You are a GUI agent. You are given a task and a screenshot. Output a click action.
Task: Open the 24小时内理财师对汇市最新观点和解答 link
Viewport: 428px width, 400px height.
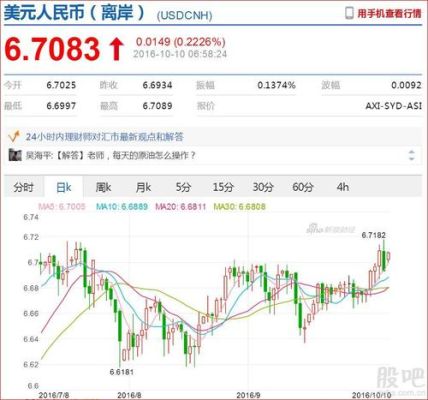[104, 137]
